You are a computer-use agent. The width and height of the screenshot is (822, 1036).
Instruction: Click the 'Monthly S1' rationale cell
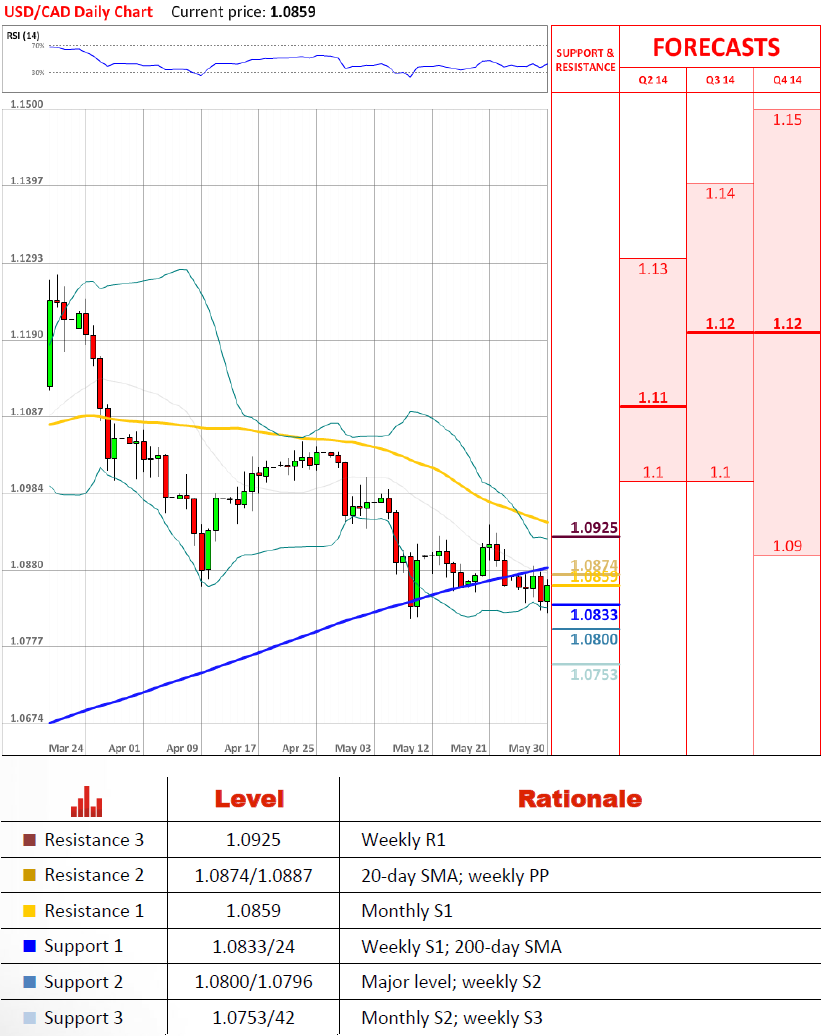pyautogui.click(x=407, y=911)
